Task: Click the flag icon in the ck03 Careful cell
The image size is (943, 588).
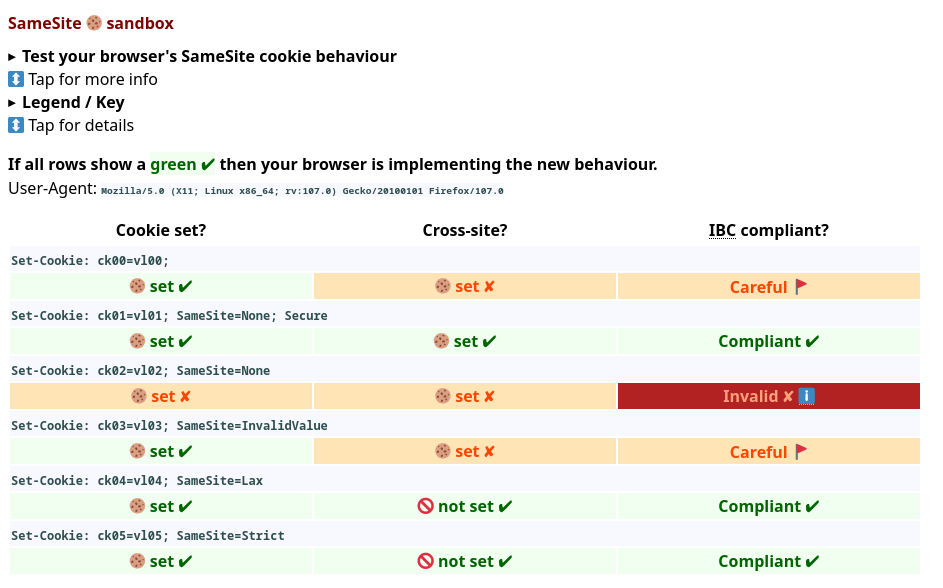Action: click(x=800, y=451)
